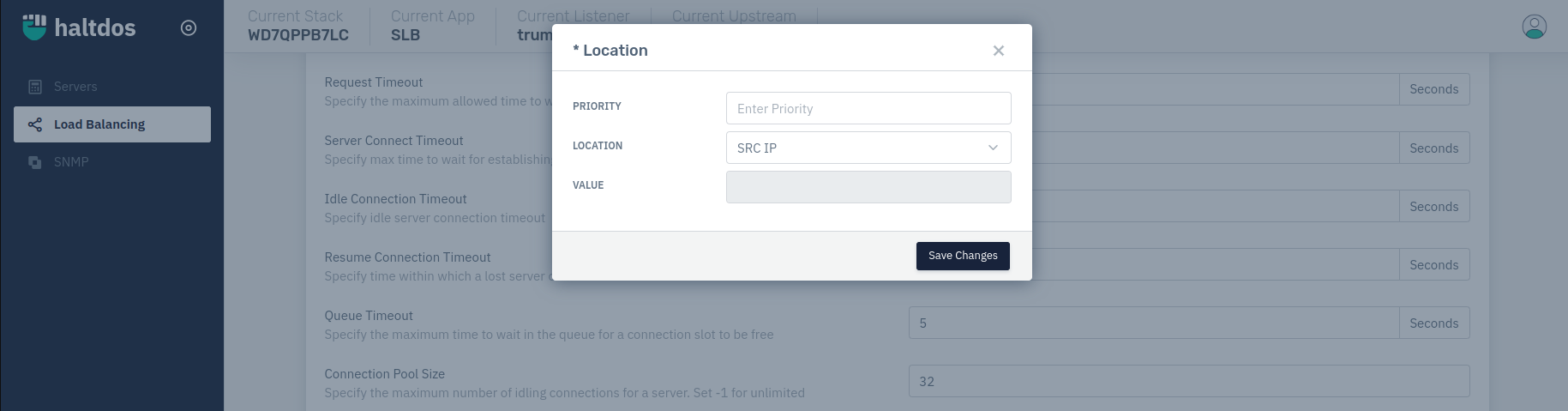Open the user profile avatar
The image size is (1568, 411).
pos(1534,27)
